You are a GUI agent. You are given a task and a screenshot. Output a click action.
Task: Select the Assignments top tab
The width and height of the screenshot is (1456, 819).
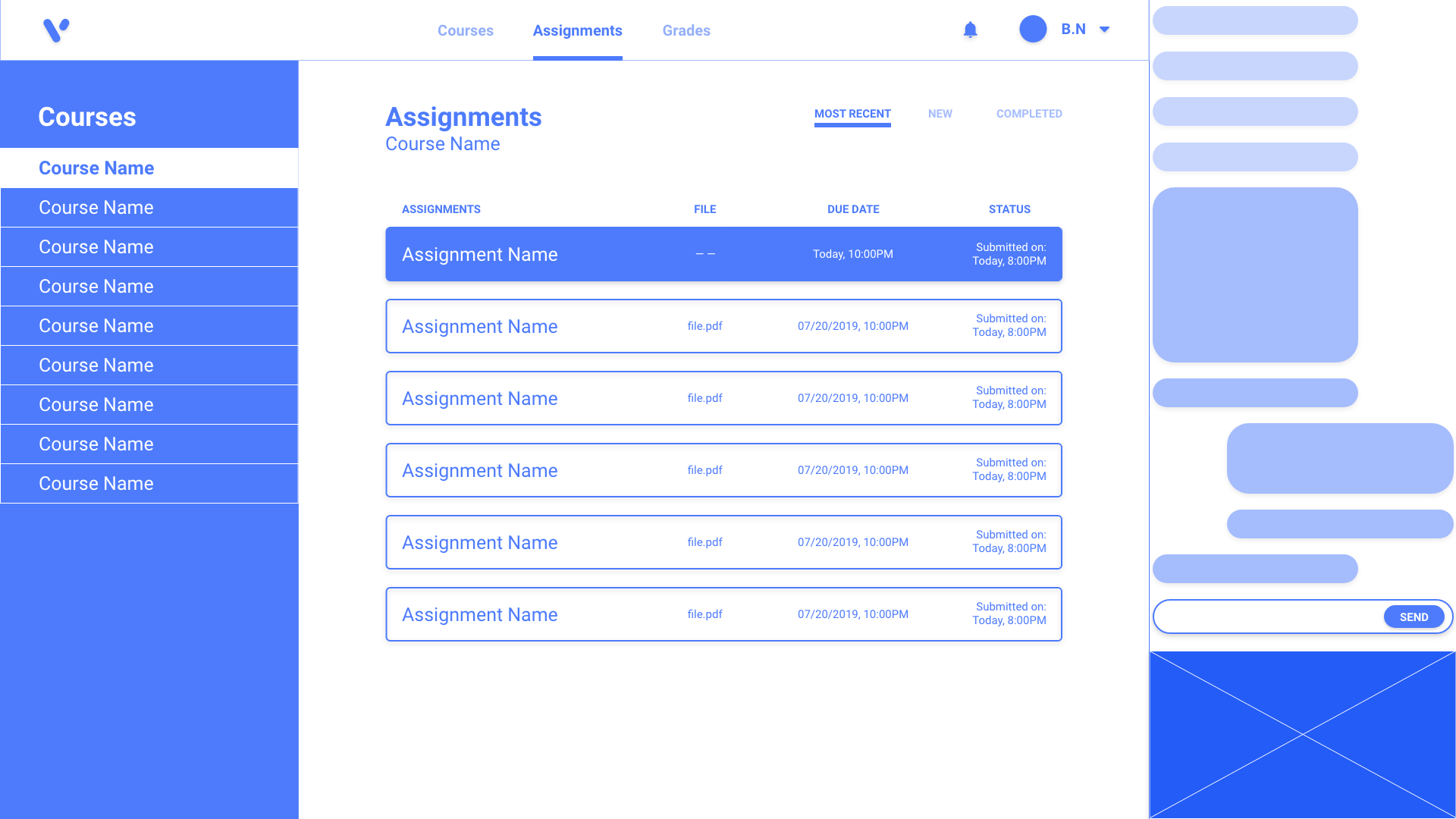point(578,30)
